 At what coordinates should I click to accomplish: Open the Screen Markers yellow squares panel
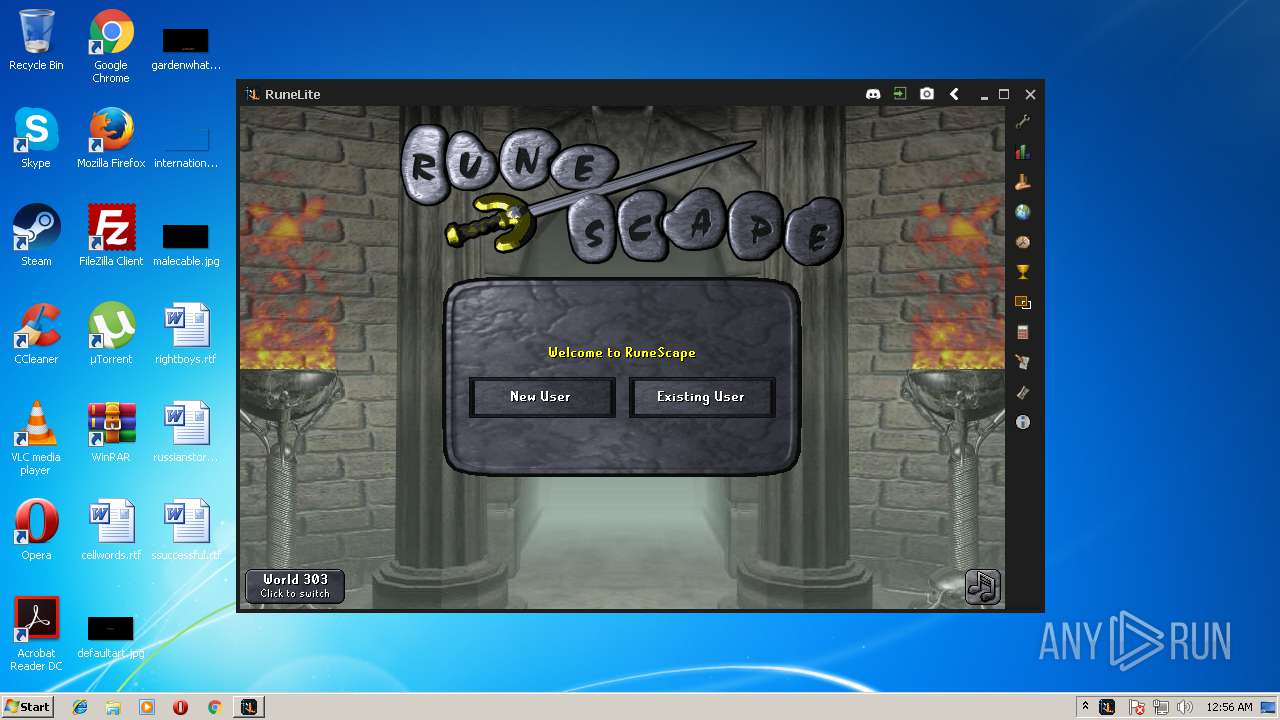point(1022,302)
